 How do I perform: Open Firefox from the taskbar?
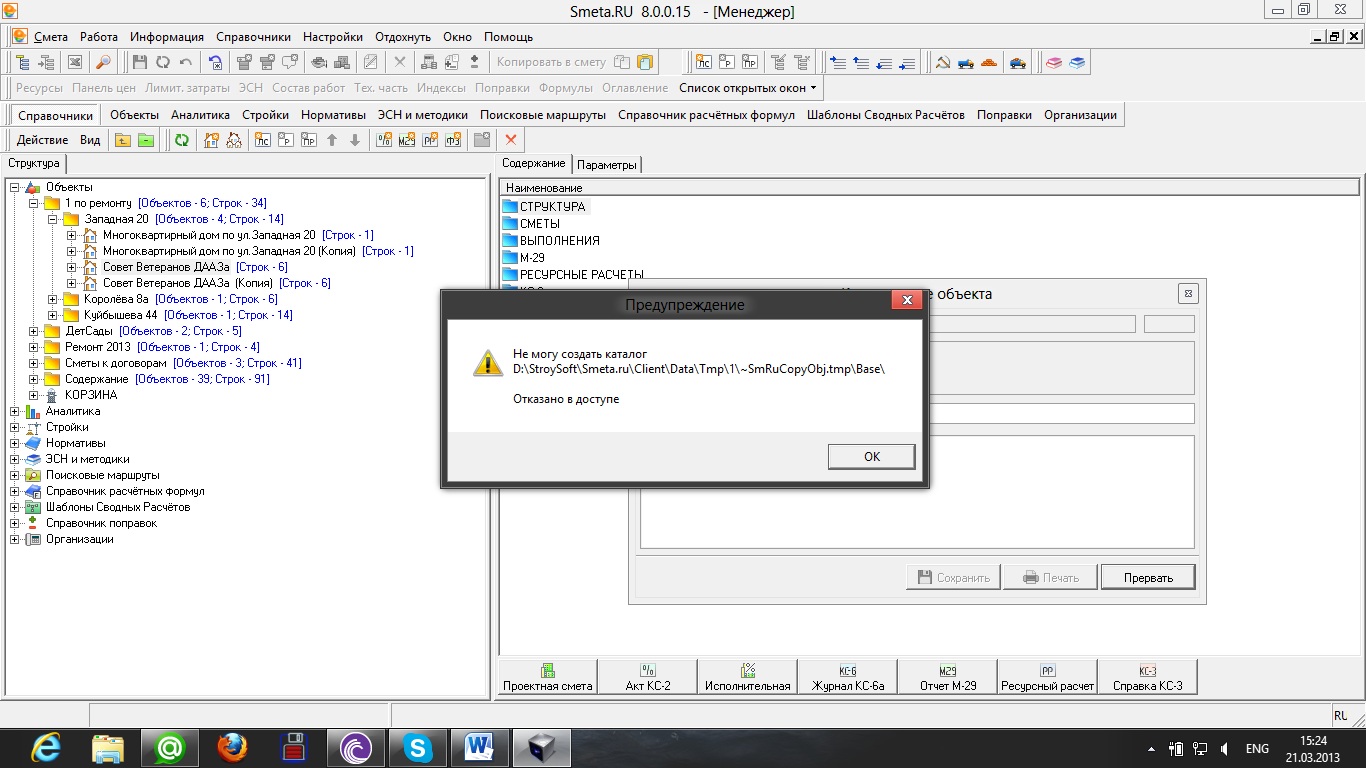click(232, 747)
